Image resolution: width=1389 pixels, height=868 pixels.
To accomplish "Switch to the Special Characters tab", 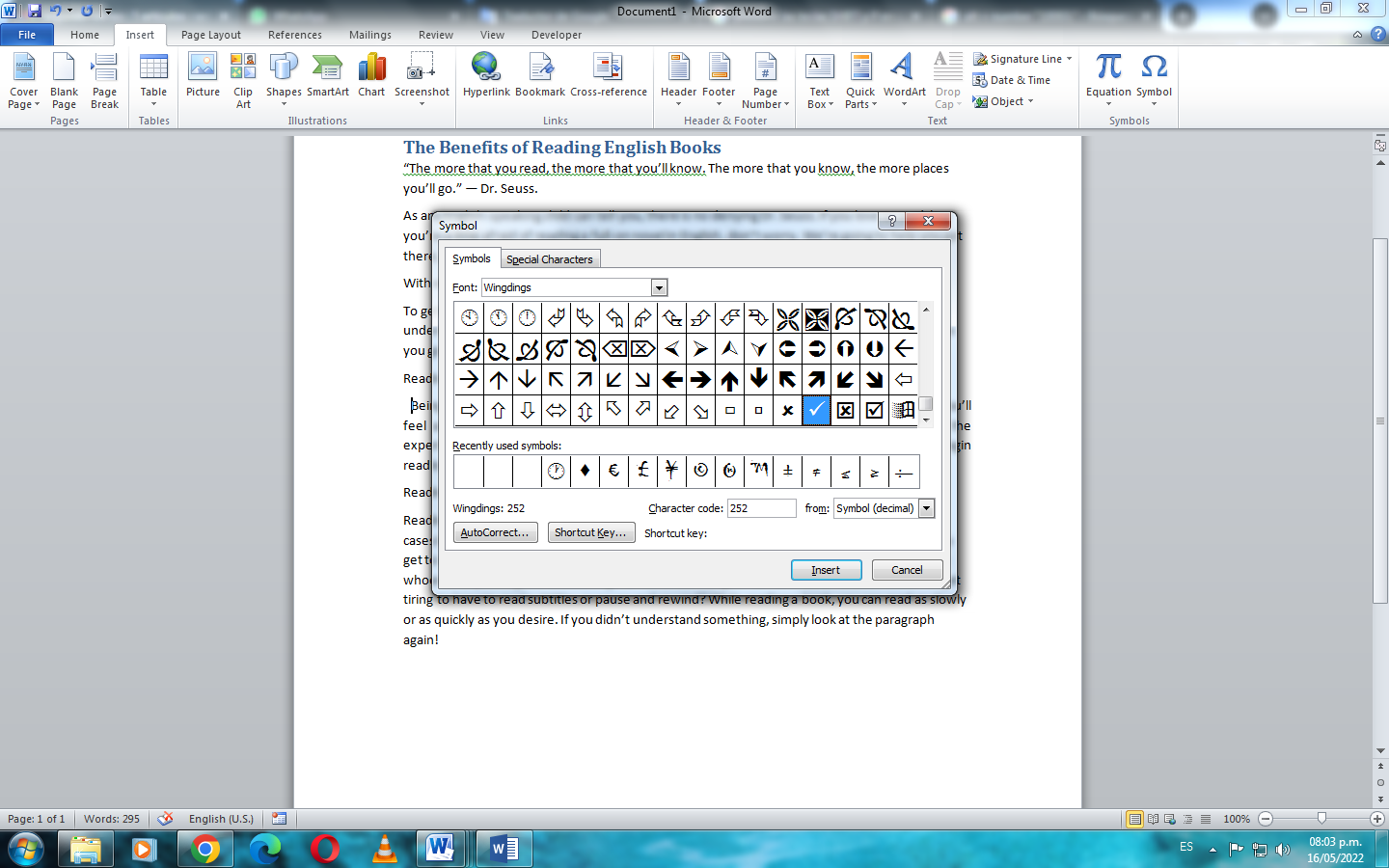I will coord(550,259).
